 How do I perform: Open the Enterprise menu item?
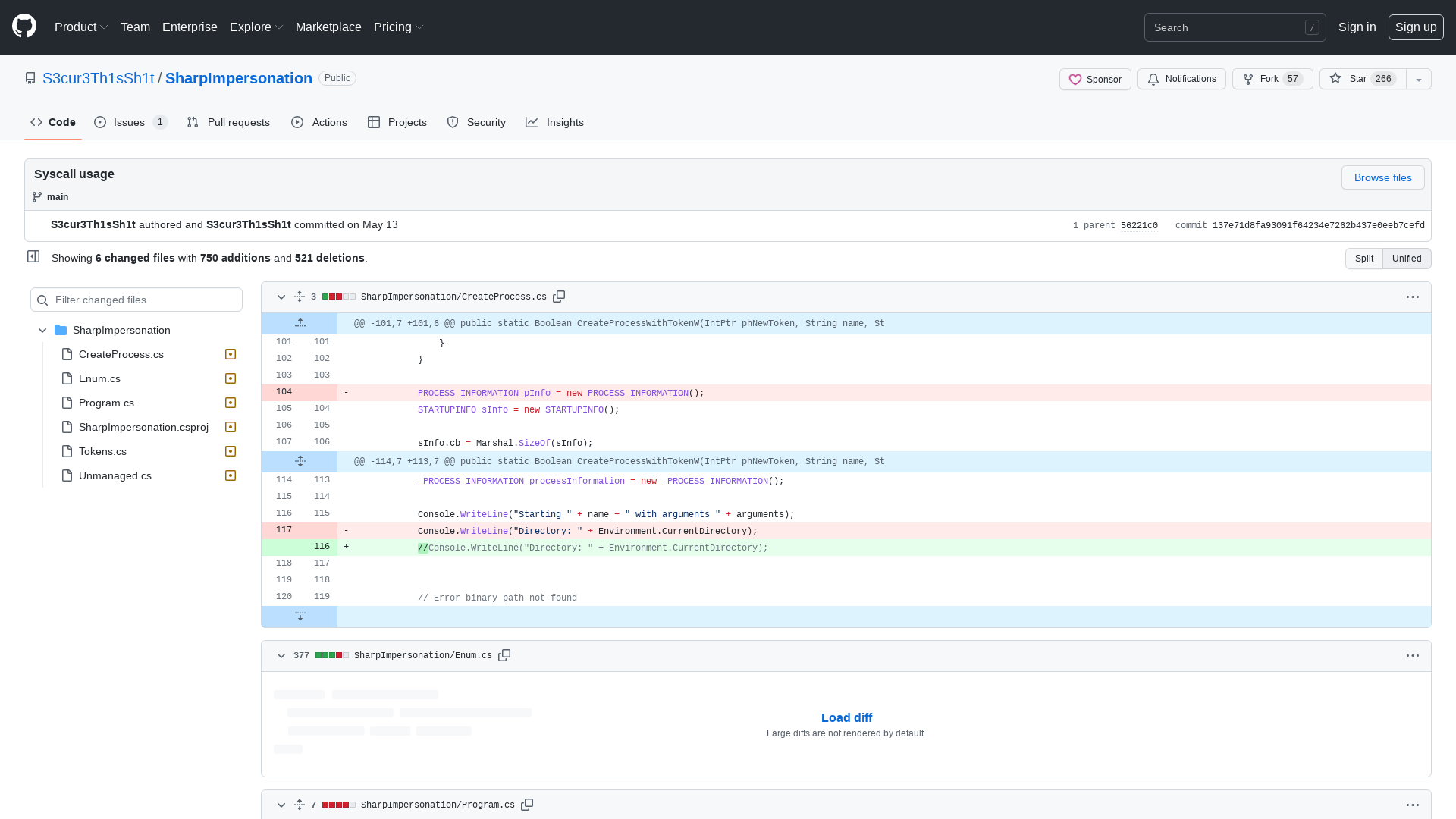point(190,27)
